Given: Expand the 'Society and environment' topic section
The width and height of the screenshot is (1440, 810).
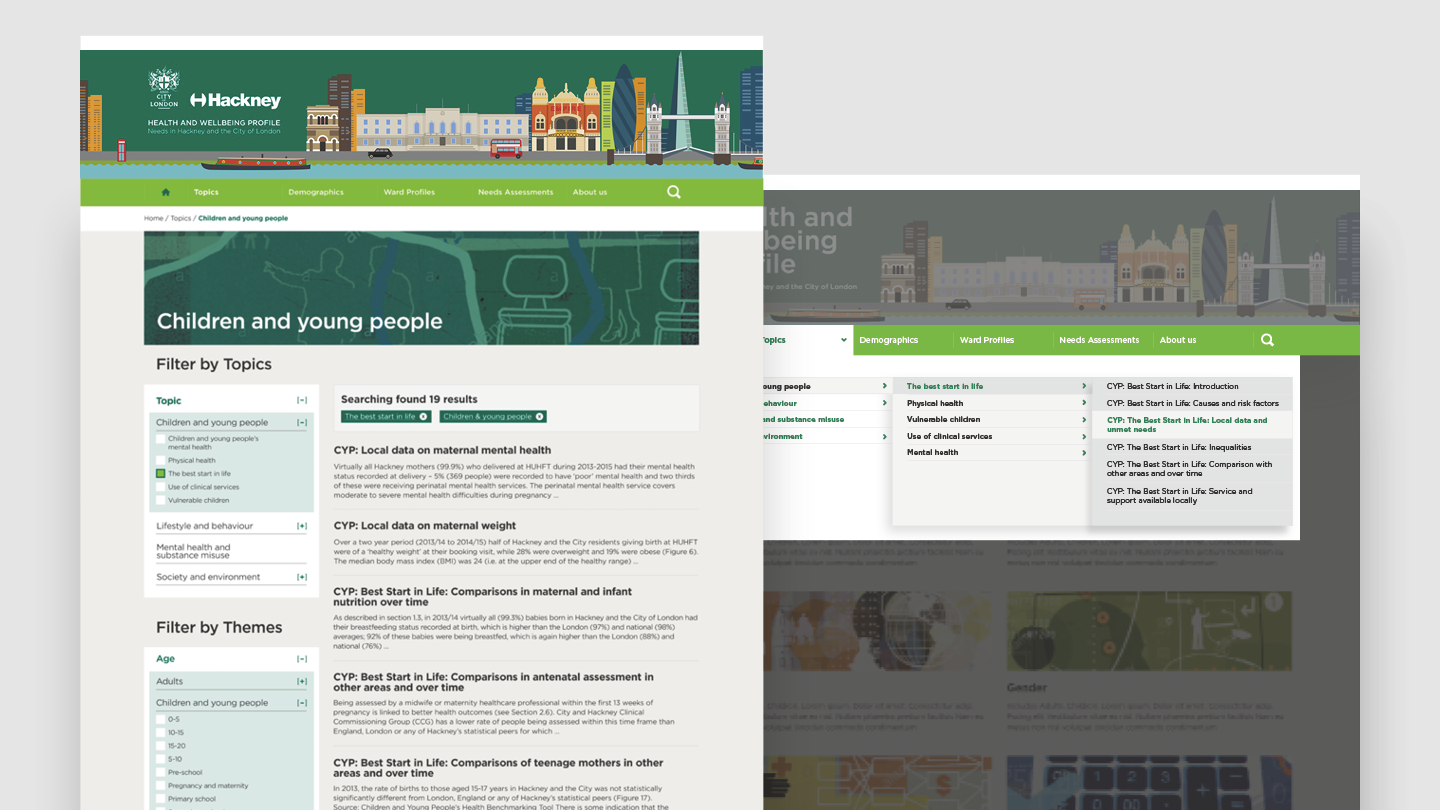Looking at the screenshot, I should coord(302,576).
